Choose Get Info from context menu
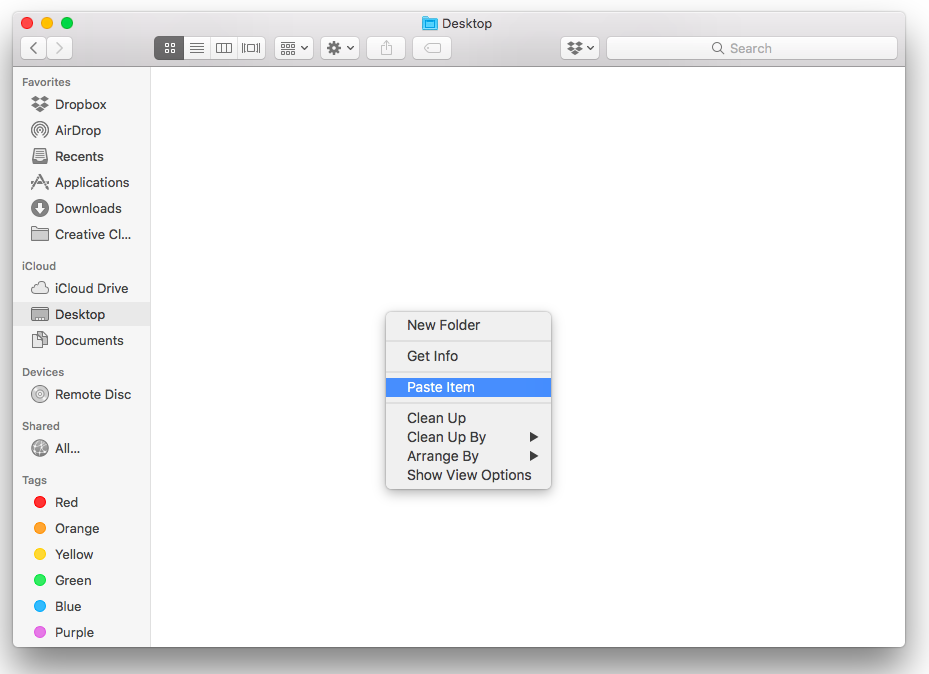The image size is (929, 674). (468, 356)
